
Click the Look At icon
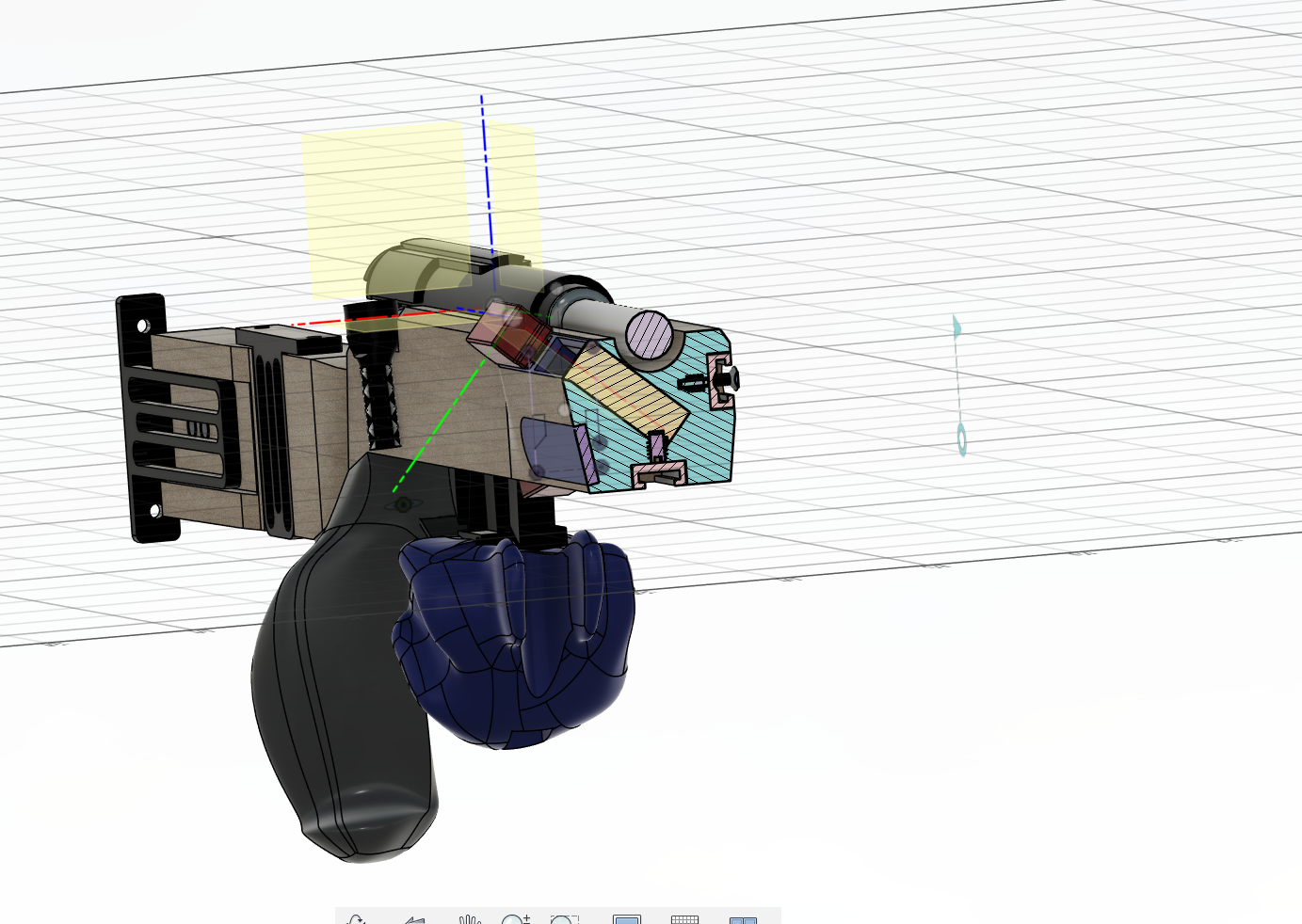[414, 918]
